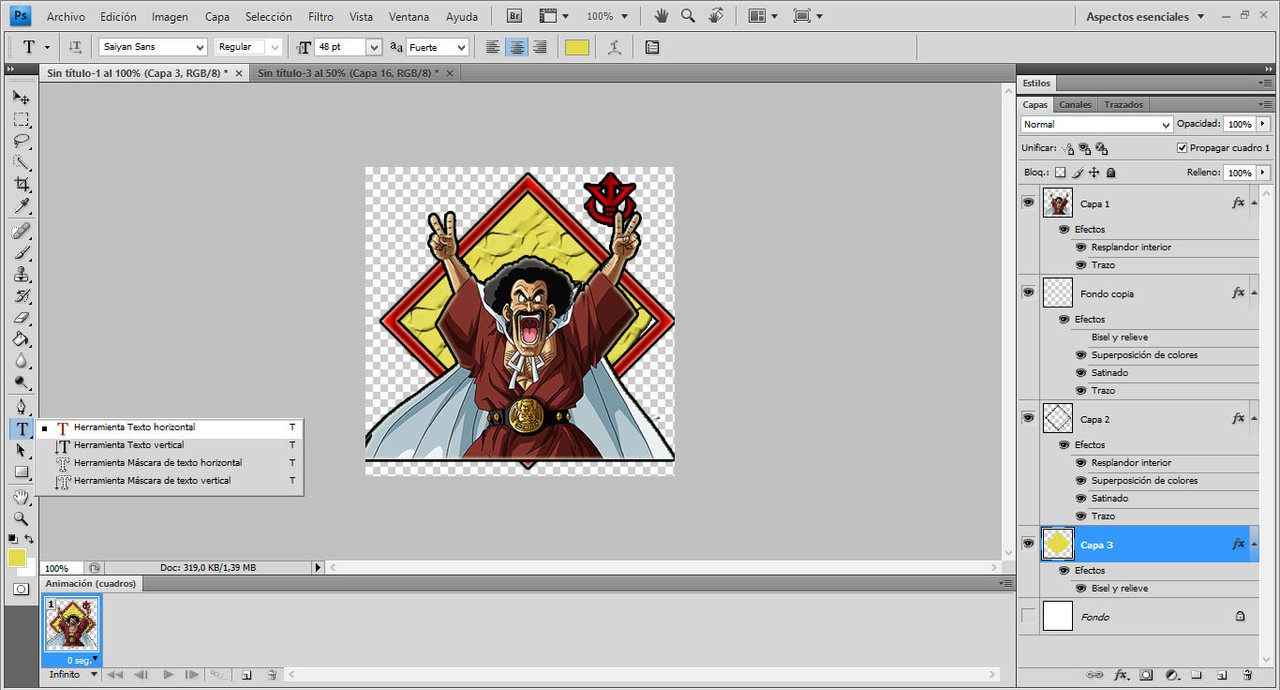Select the Crop tool
The height and width of the screenshot is (690, 1280).
pyautogui.click(x=21, y=185)
